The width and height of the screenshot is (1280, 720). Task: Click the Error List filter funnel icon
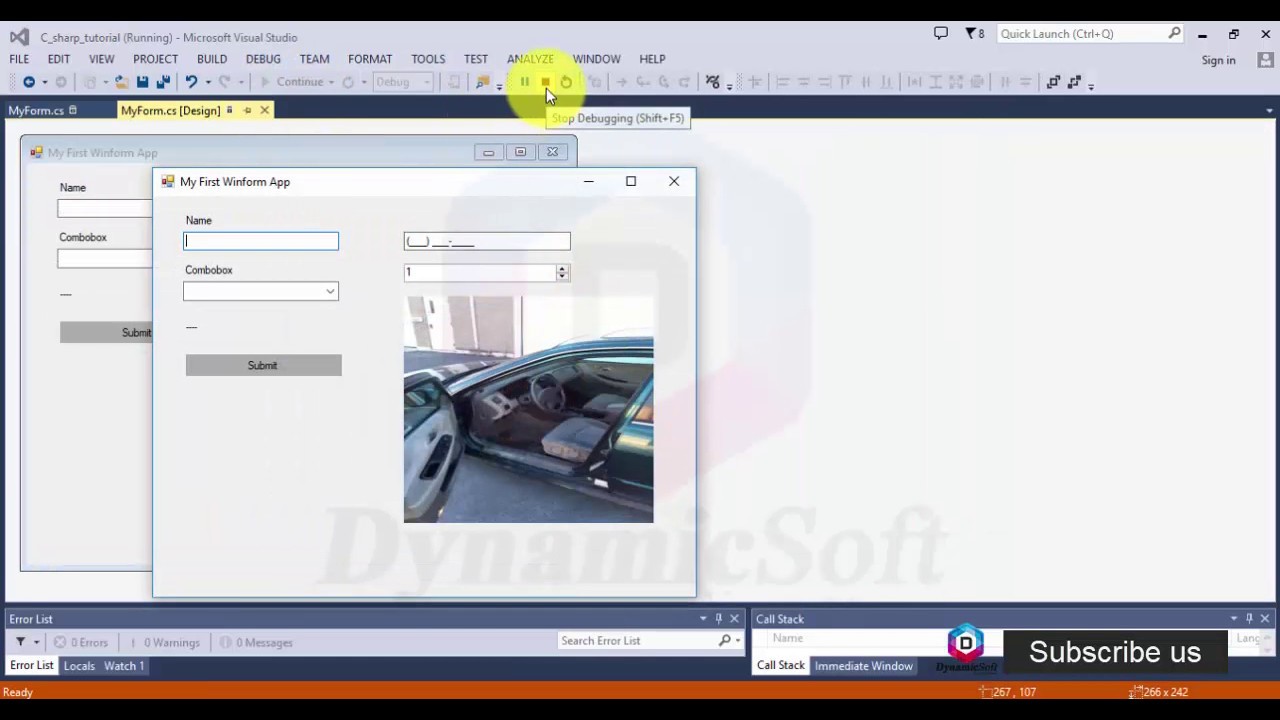[x=20, y=642]
